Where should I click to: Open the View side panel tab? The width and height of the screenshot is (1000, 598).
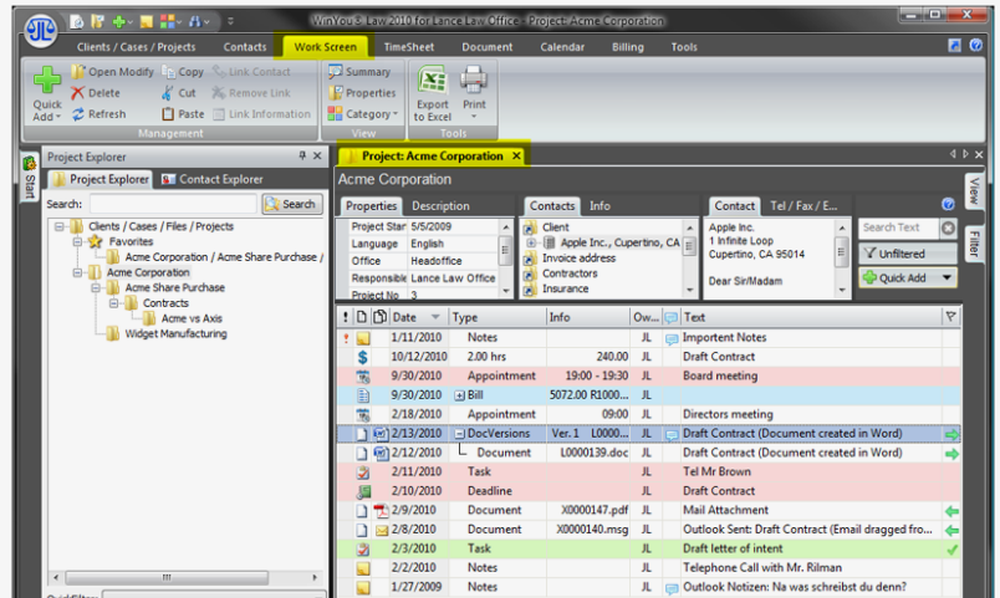974,191
